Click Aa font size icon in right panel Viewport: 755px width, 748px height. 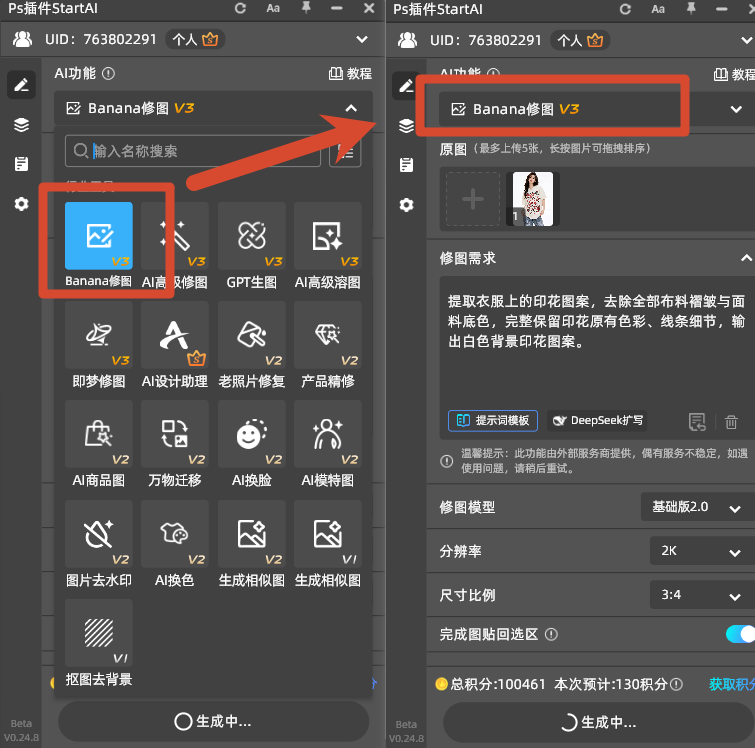point(658,9)
